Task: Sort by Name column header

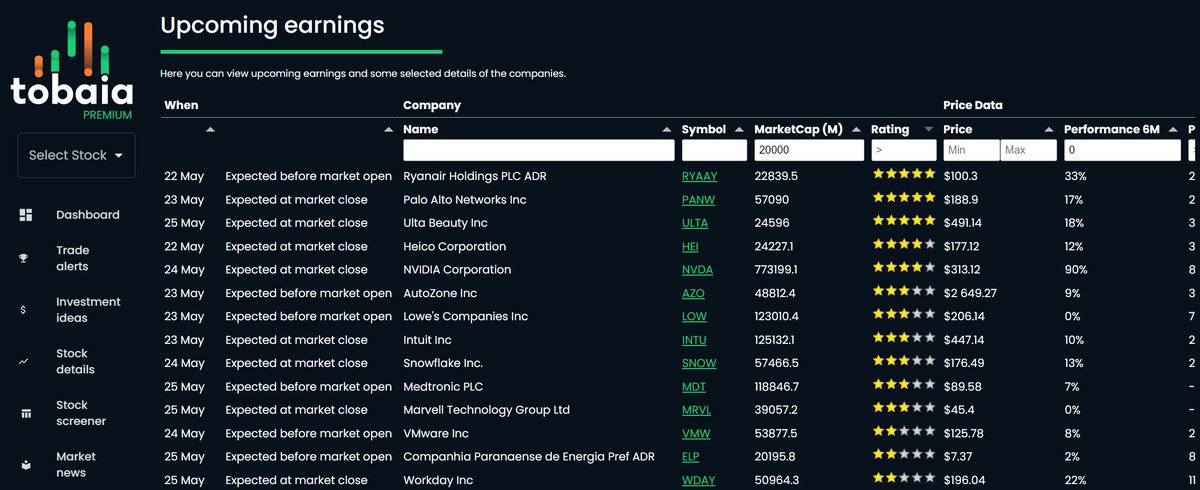Action: [x=420, y=129]
